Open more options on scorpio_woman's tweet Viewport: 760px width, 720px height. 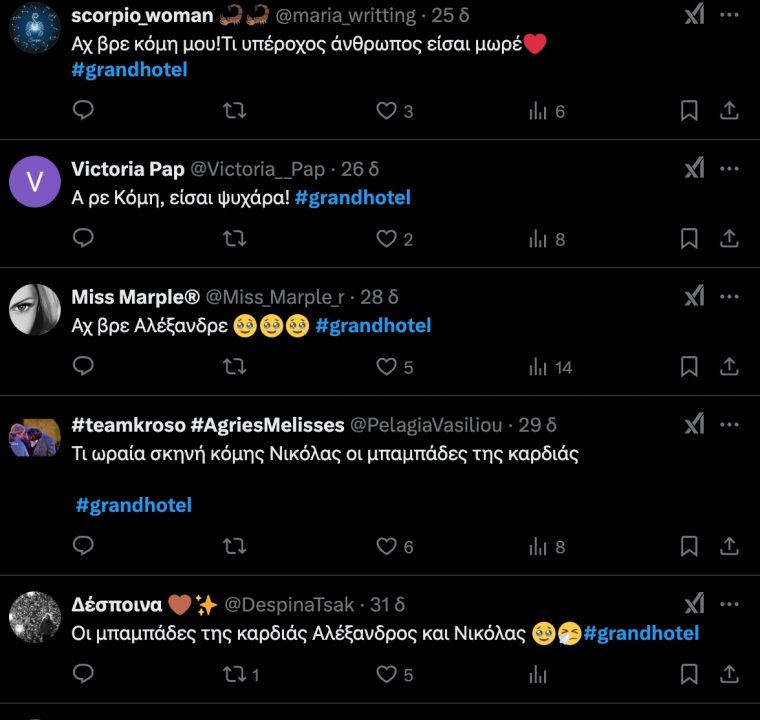[x=729, y=15]
